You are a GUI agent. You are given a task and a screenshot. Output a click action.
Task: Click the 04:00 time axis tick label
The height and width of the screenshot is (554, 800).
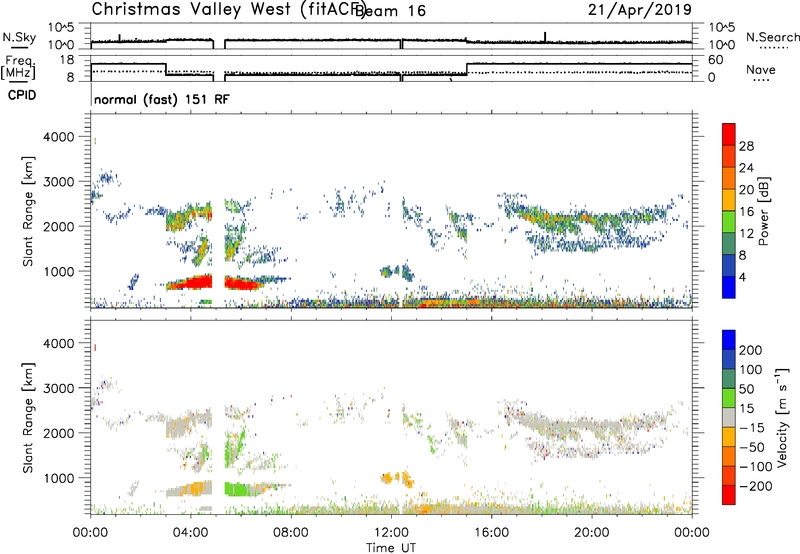pyautogui.click(x=191, y=533)
